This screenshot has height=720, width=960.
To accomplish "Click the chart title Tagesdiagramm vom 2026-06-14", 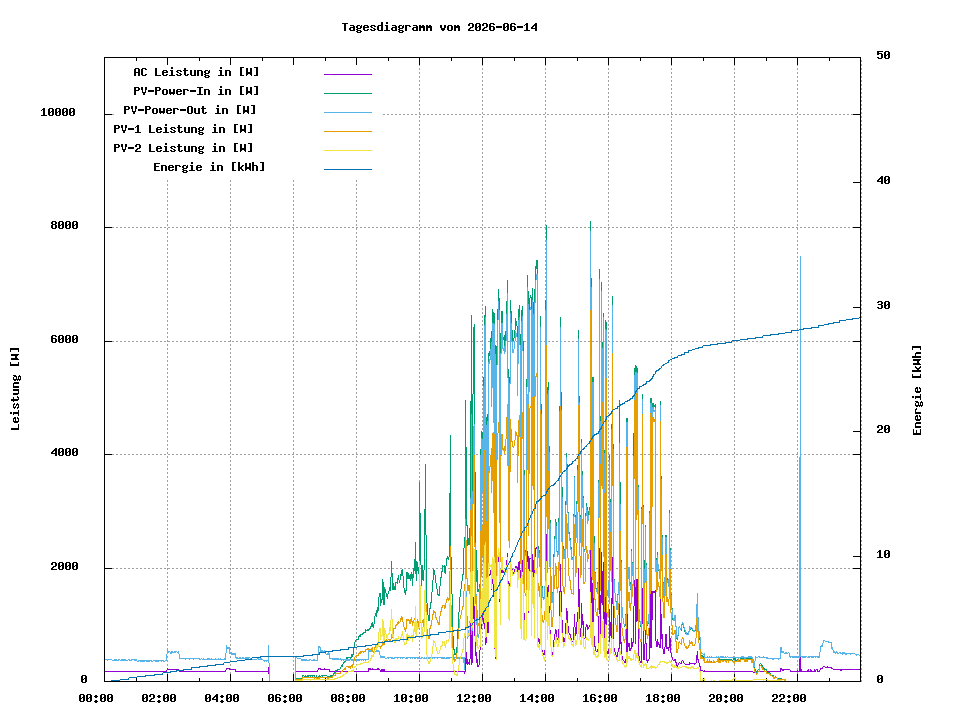I will 439,28.
